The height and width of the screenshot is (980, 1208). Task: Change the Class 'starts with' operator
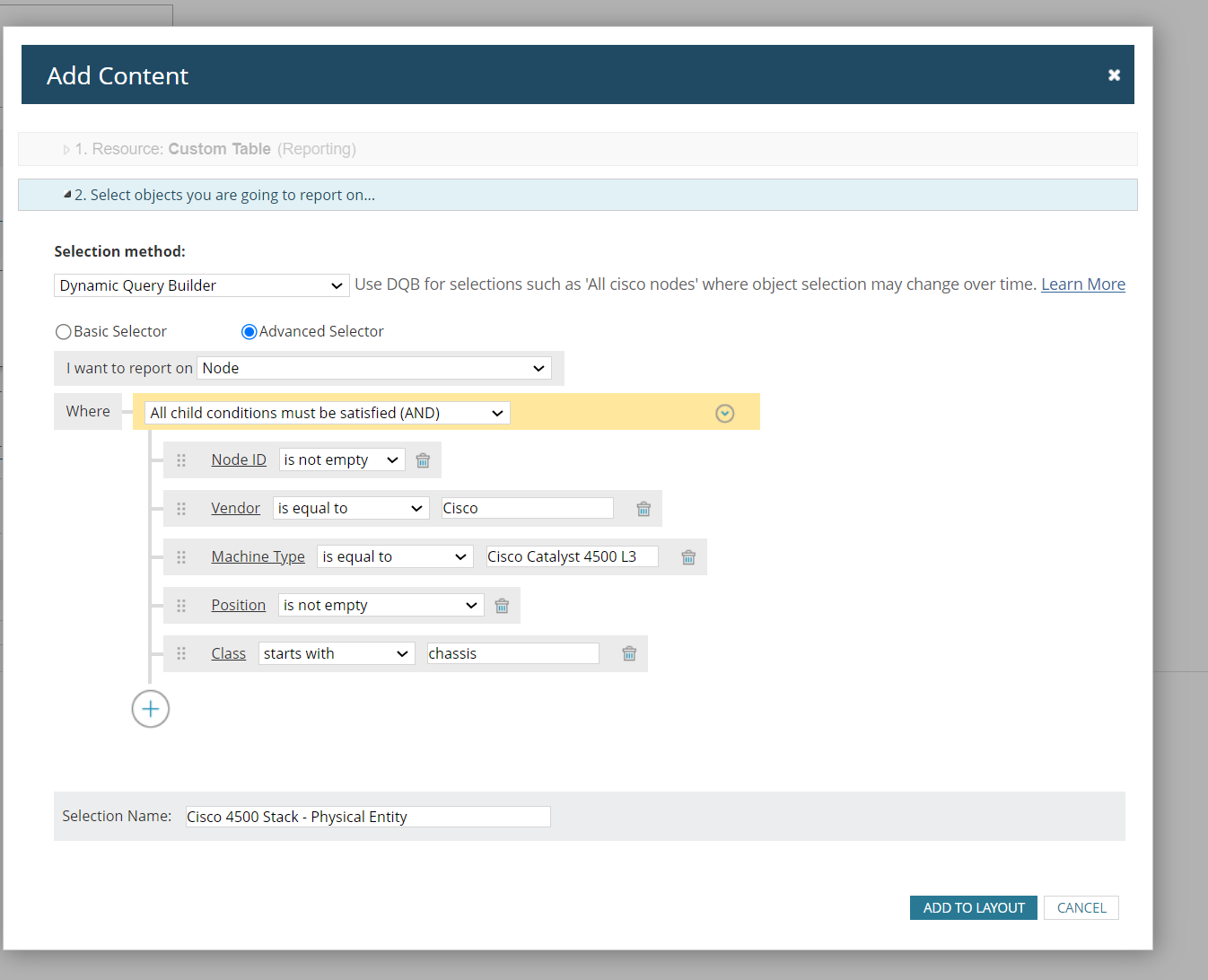pyautogui.click(x=337, y=653)
